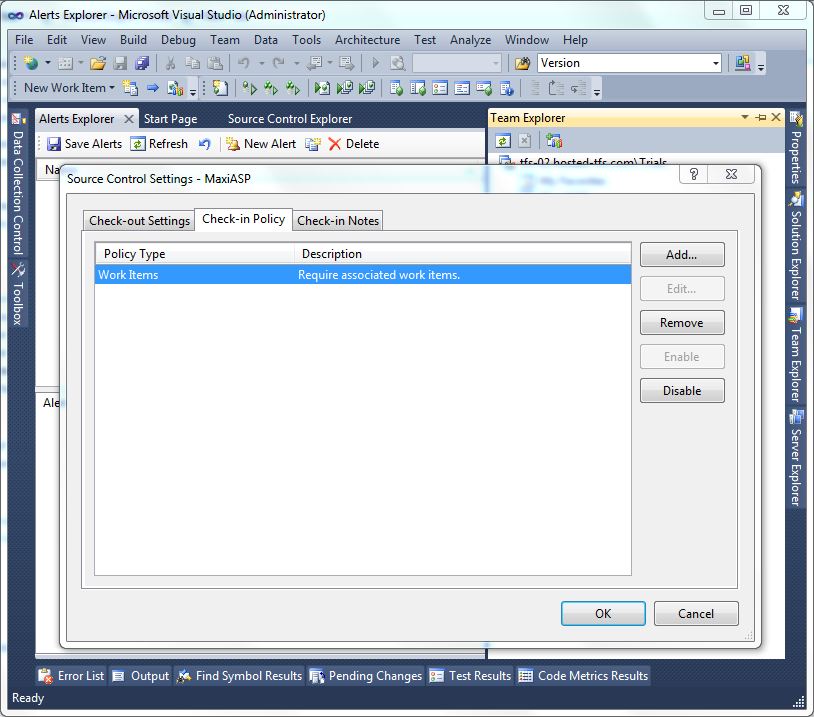Click the Team Explorer auto-hide pin
Viewport: 814px width, 717px height.
pos(761,117)
